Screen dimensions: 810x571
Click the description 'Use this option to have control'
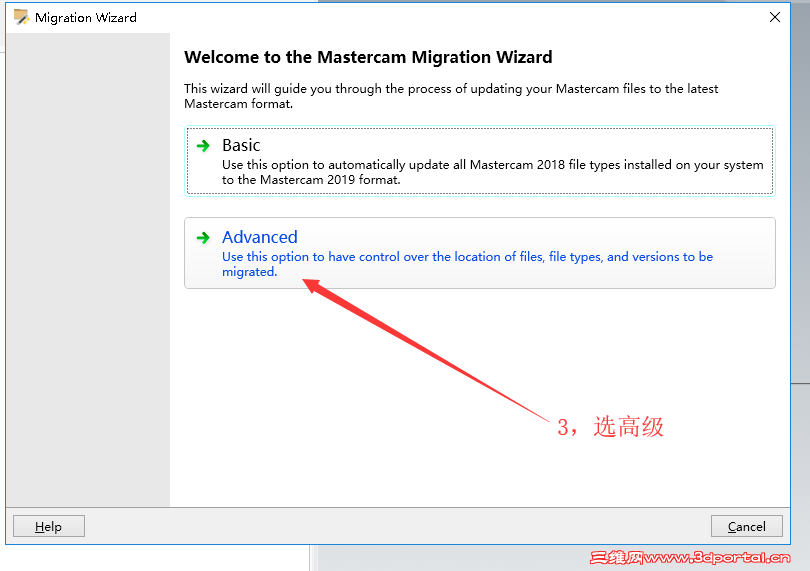311,257
